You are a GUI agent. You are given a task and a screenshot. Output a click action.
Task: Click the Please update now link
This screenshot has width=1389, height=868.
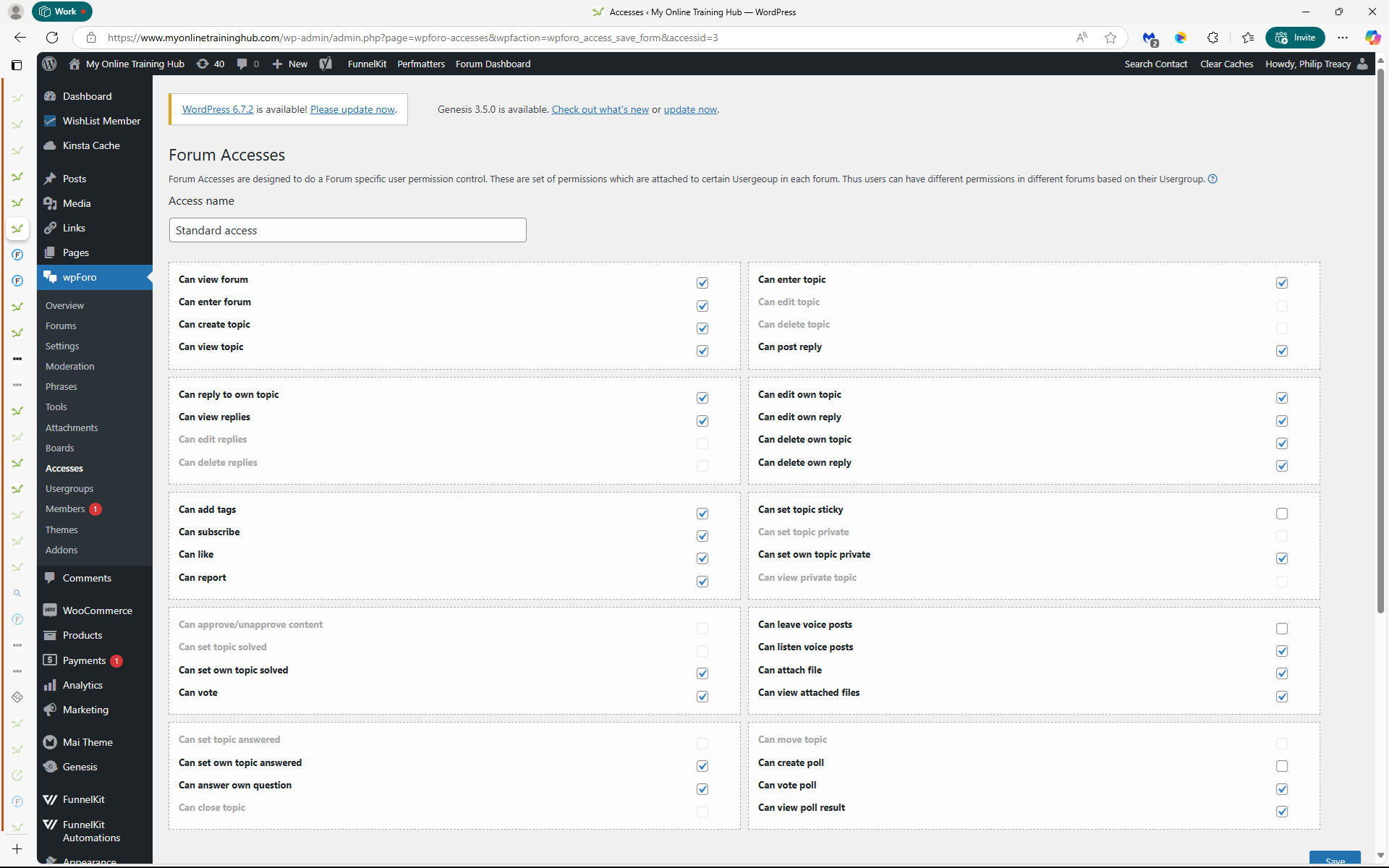[x=352, y=109]
